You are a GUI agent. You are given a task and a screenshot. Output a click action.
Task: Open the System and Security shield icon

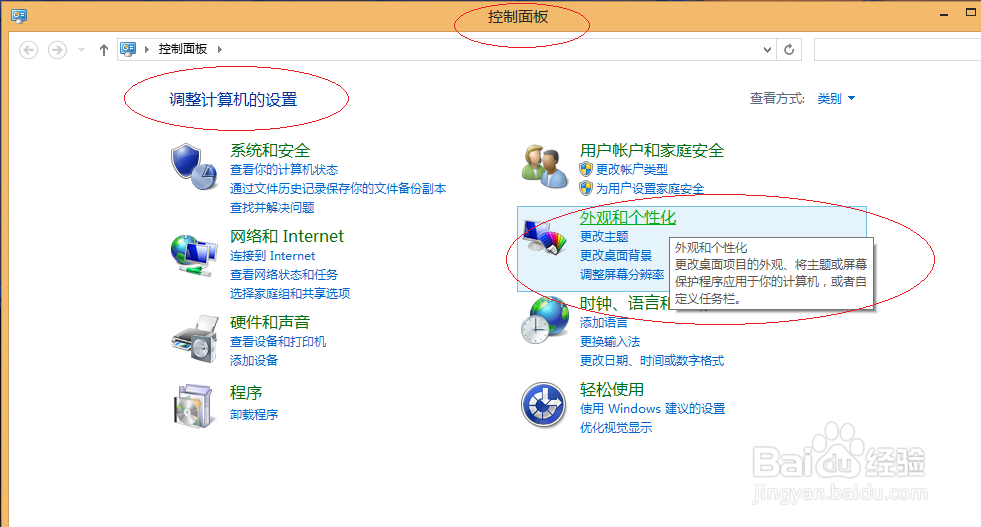(x=194, y=166)
